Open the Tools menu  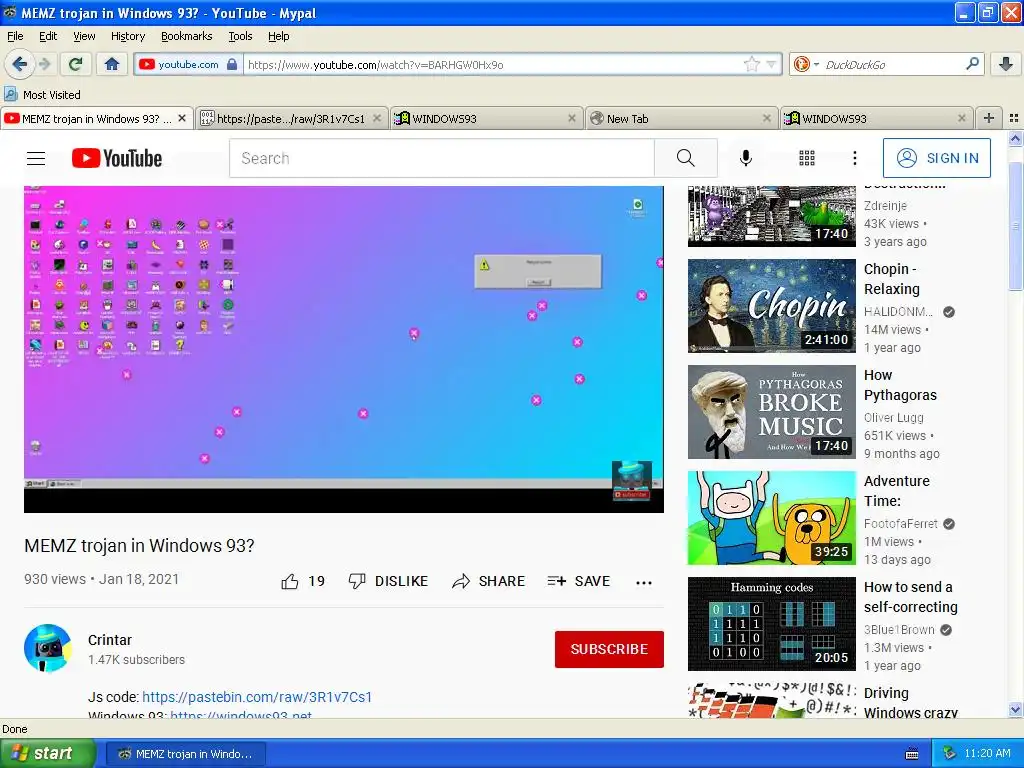point(240,36)
